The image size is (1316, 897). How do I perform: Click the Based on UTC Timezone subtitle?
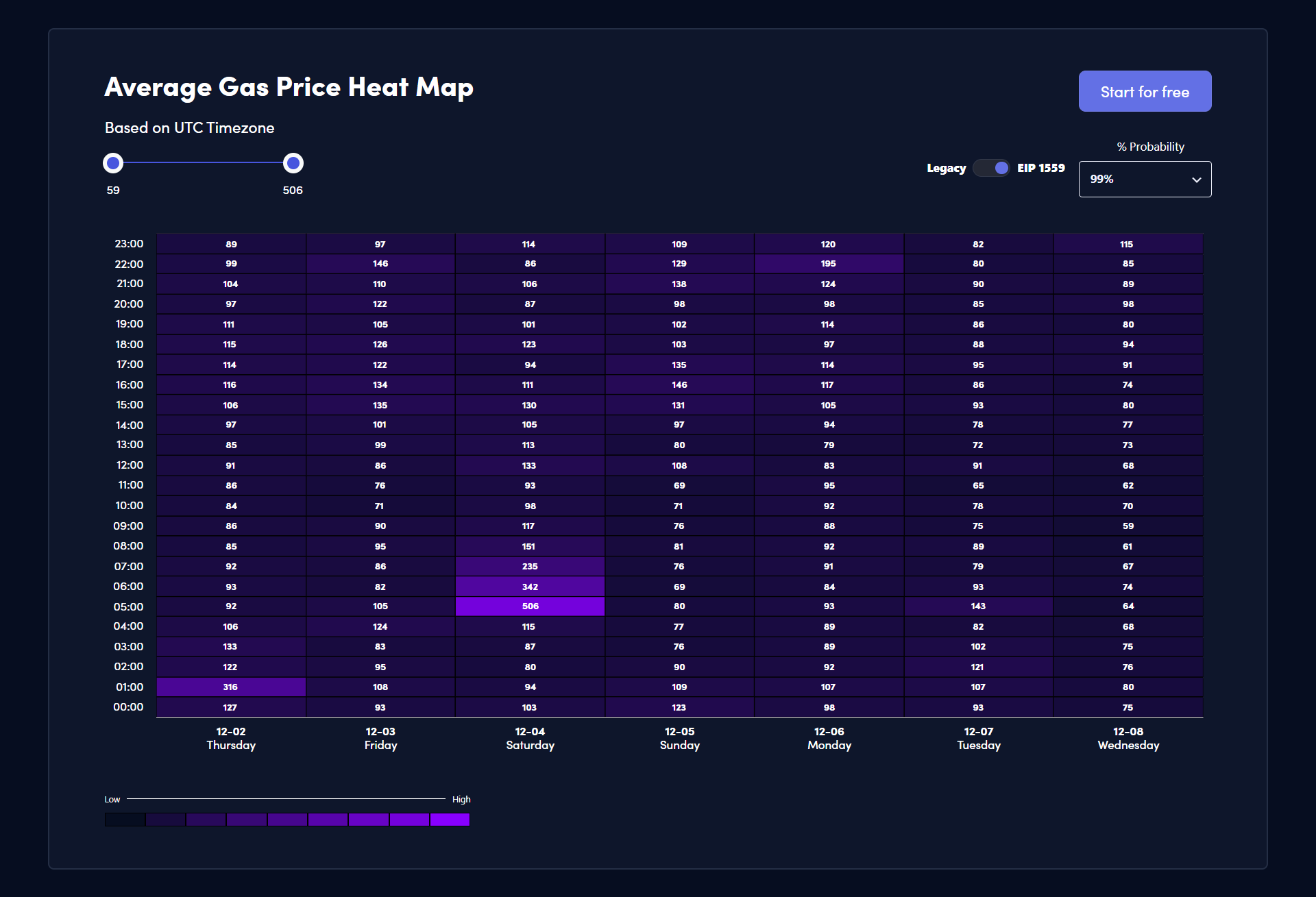189,128
